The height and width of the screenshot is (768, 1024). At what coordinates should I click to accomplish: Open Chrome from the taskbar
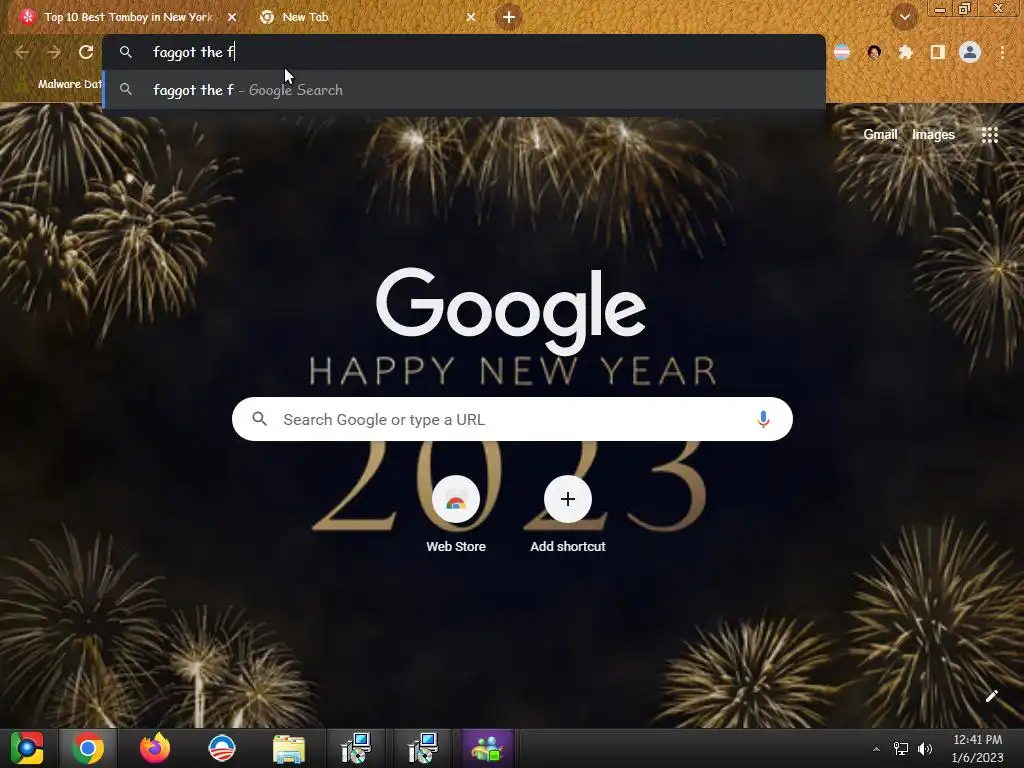(88, 748)
